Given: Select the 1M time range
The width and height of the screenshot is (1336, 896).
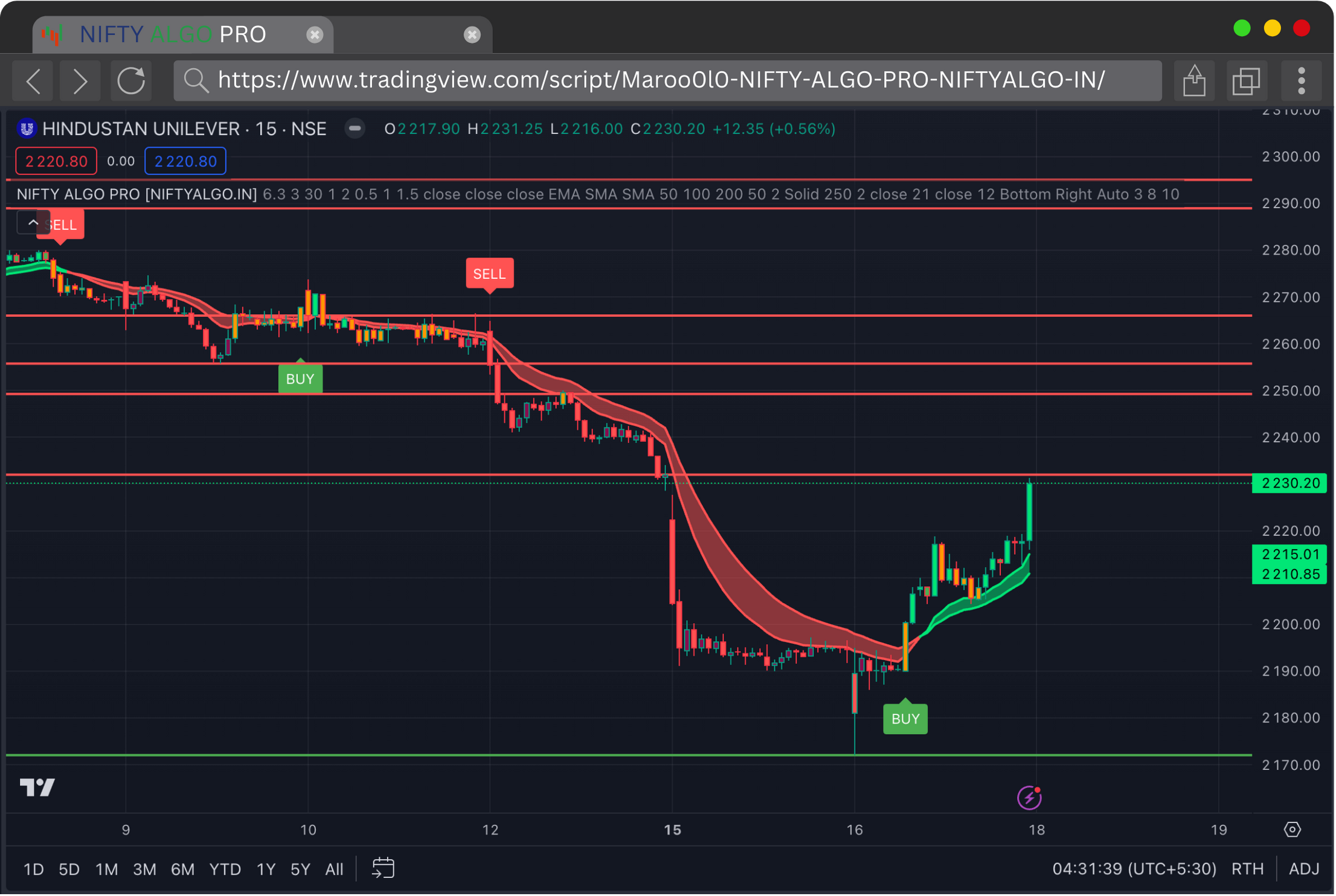Looking at the screenshot, I should coord(107,871).
